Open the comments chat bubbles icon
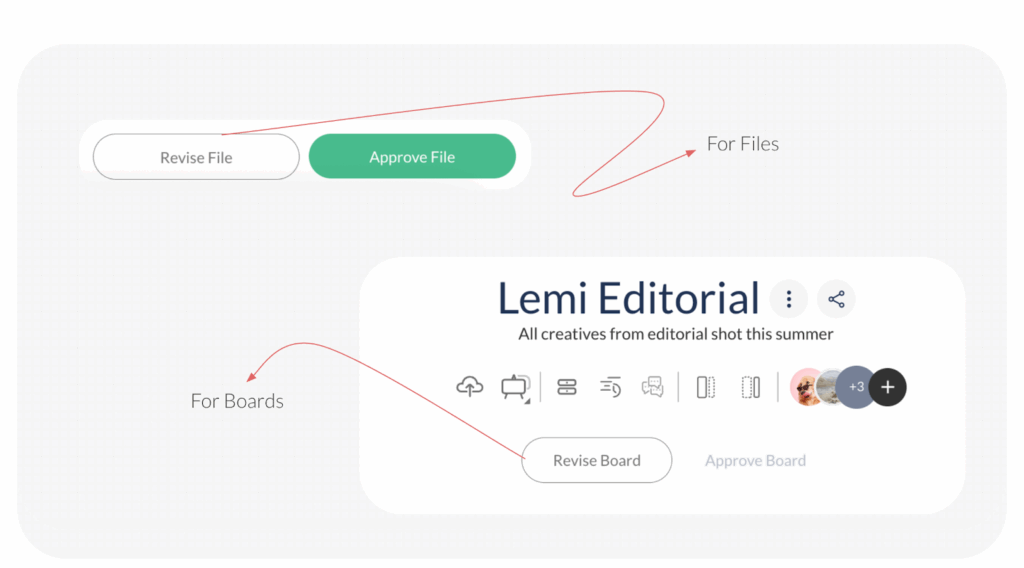The image size is (1024, 568). pos(653,387)
